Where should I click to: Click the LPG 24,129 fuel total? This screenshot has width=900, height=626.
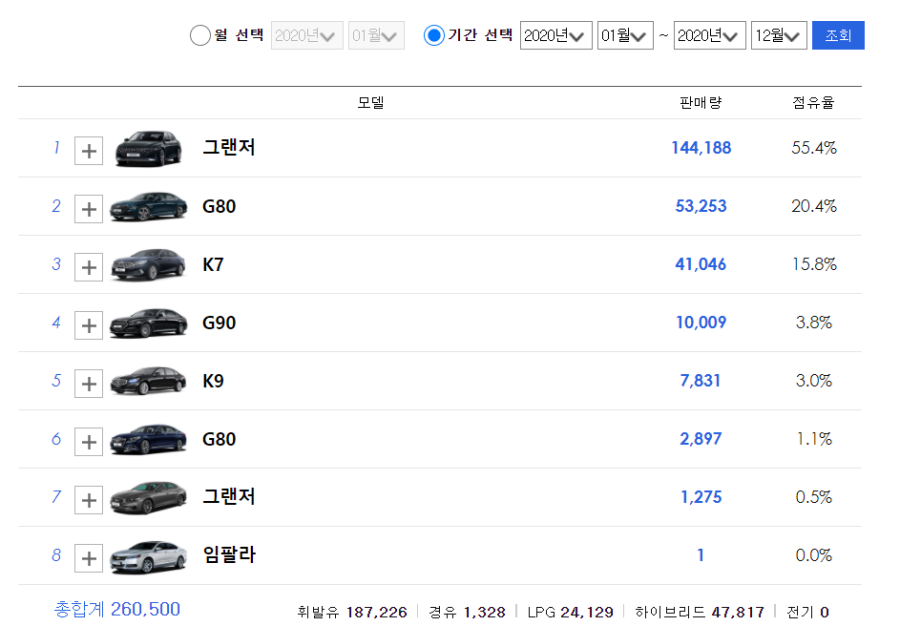[x=570, y=612]
